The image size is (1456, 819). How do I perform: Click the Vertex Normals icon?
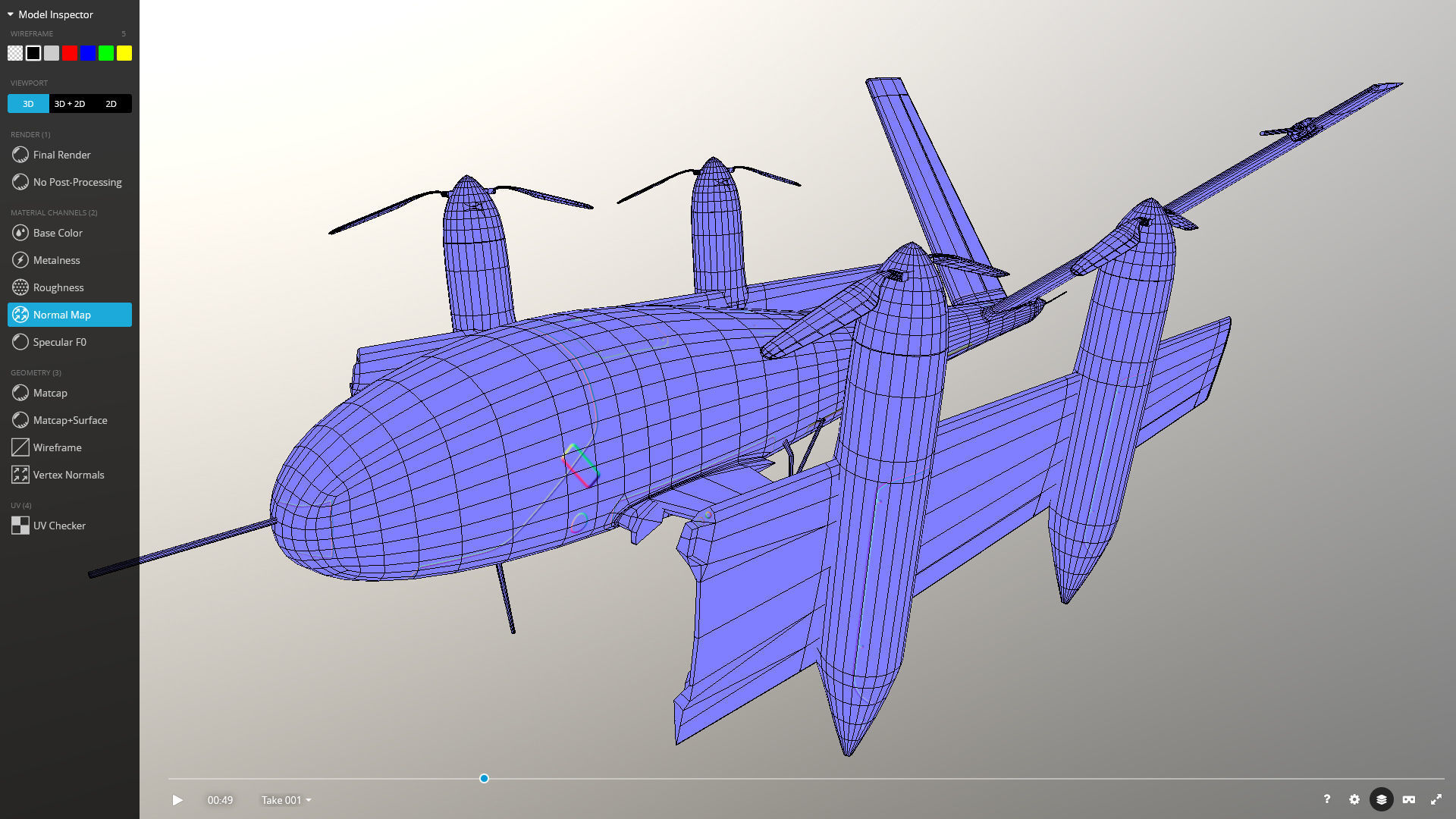[x=20, y=475]
